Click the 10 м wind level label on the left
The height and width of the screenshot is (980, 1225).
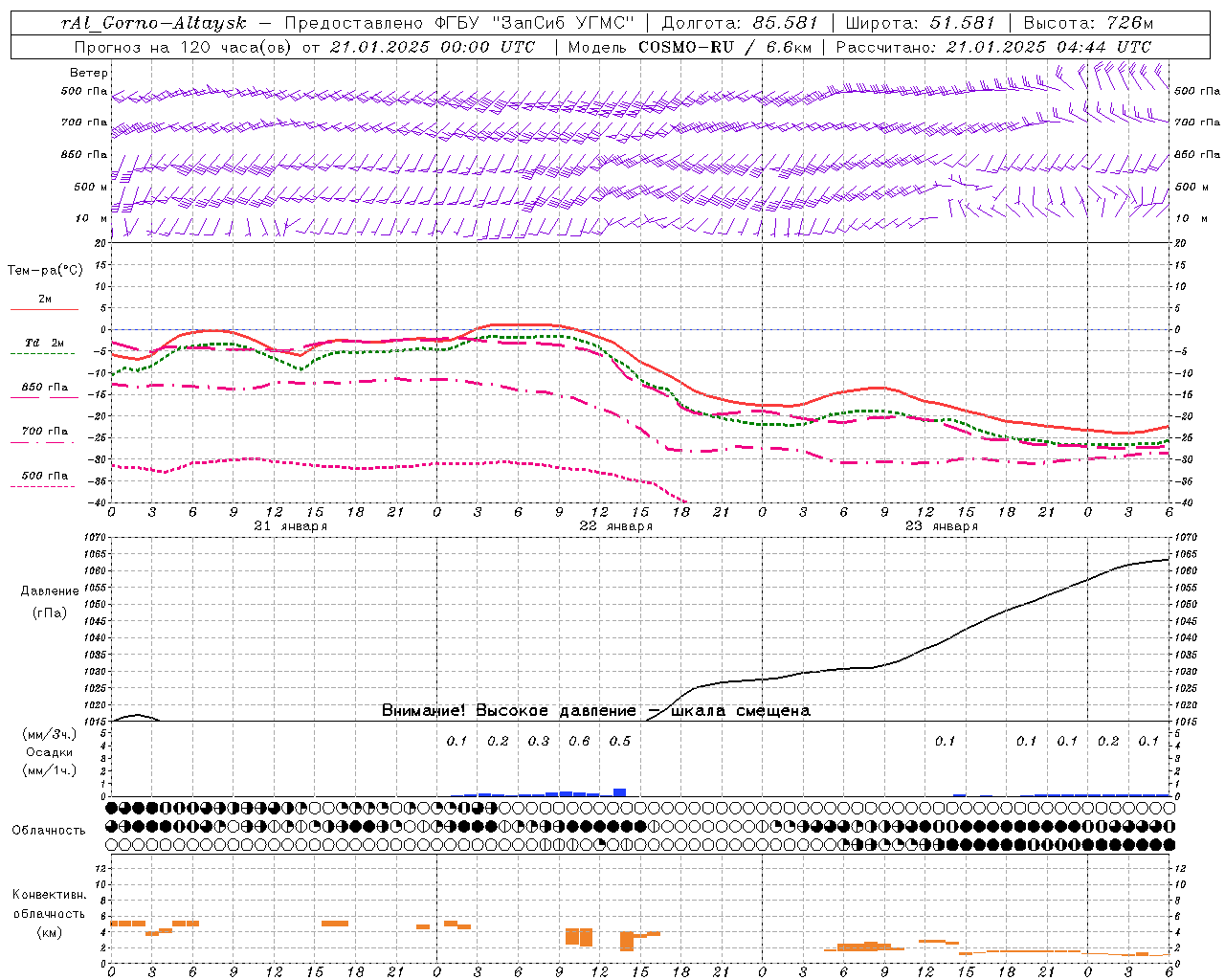[x=92, y=219]
